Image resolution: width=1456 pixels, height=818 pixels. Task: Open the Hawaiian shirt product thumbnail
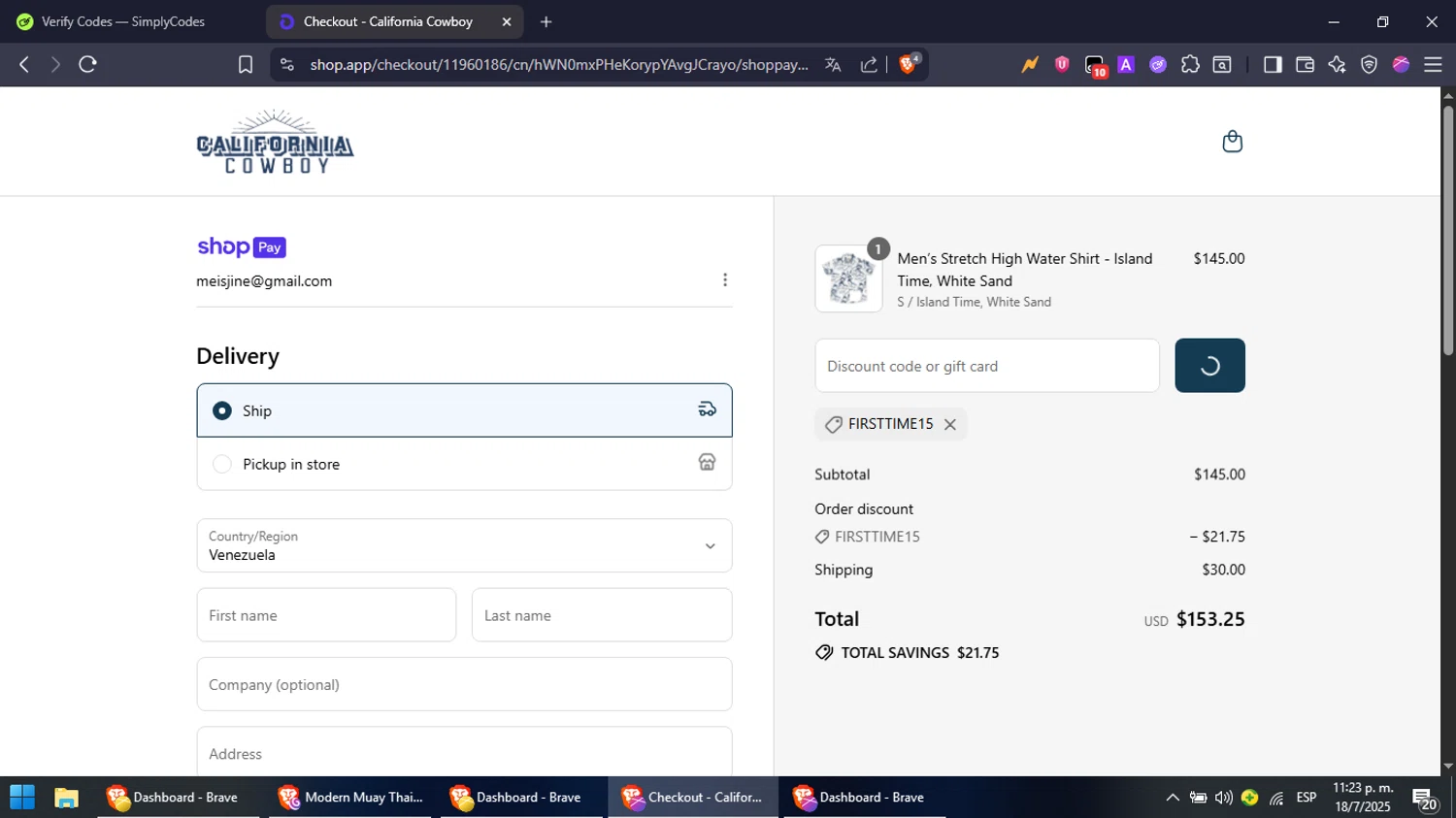pyautogui.click(x=848, y=278)
